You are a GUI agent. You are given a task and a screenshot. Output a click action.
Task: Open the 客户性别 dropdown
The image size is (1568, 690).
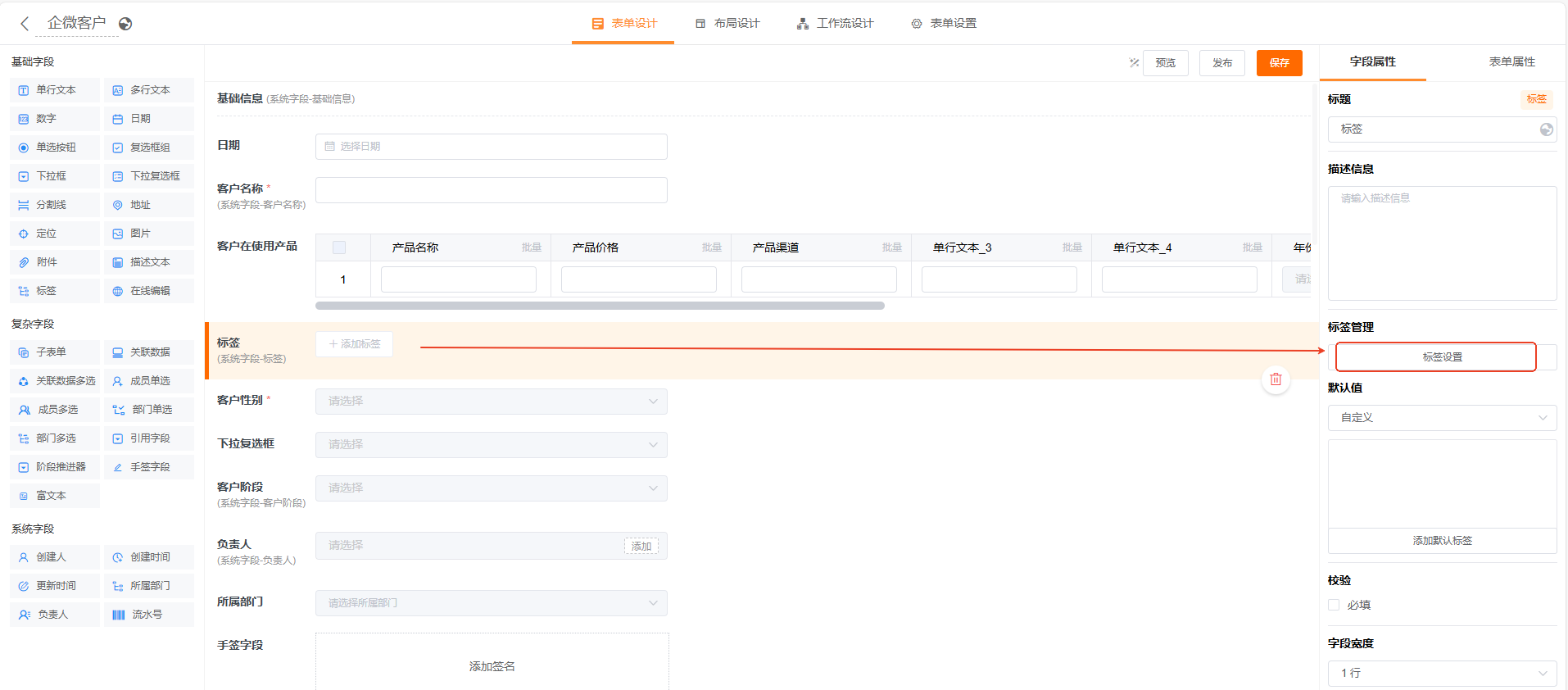pos(491,402)
